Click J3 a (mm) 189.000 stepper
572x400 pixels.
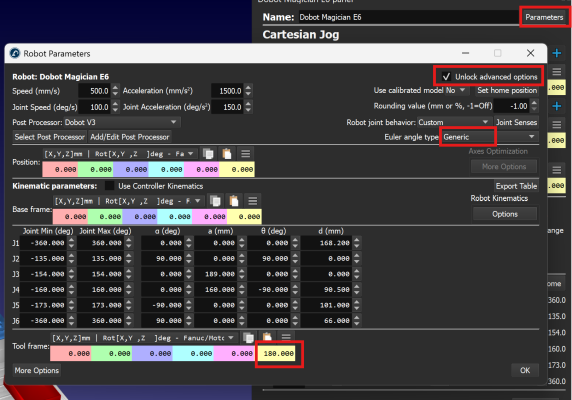pos(241,274)
